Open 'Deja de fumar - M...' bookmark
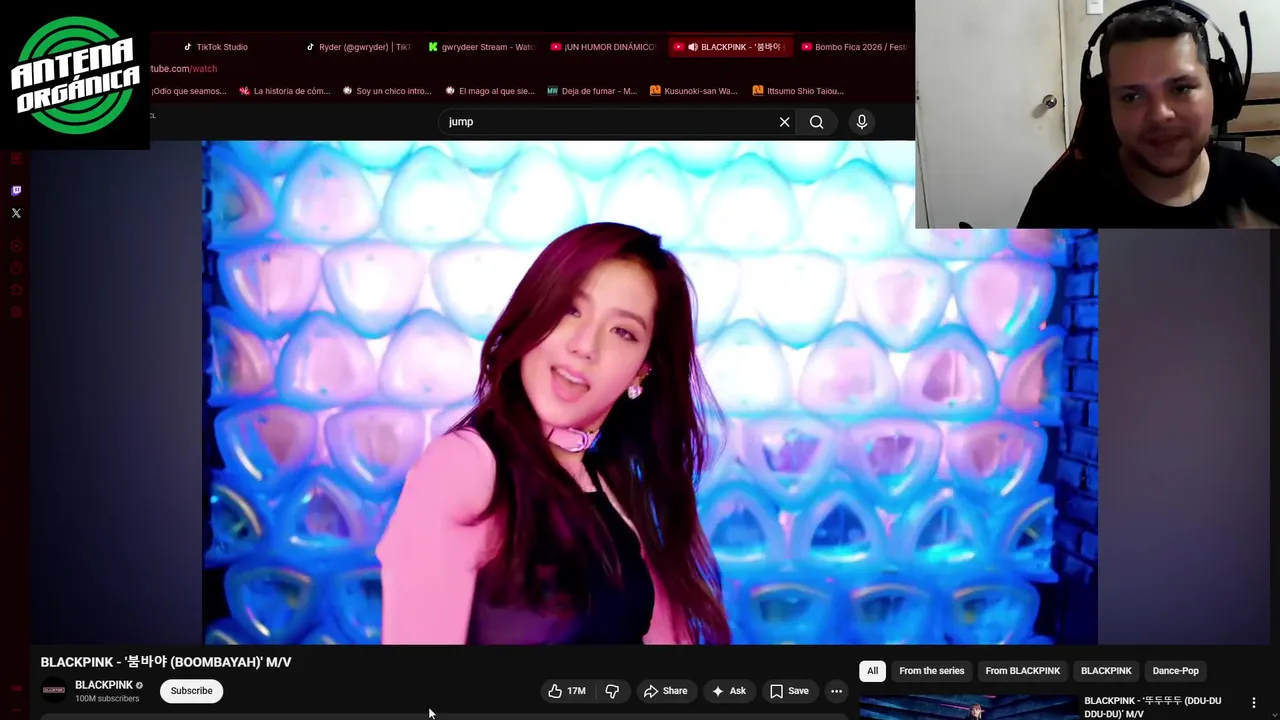The width and height of the screenshot is (1280, 720). [592, 91]
